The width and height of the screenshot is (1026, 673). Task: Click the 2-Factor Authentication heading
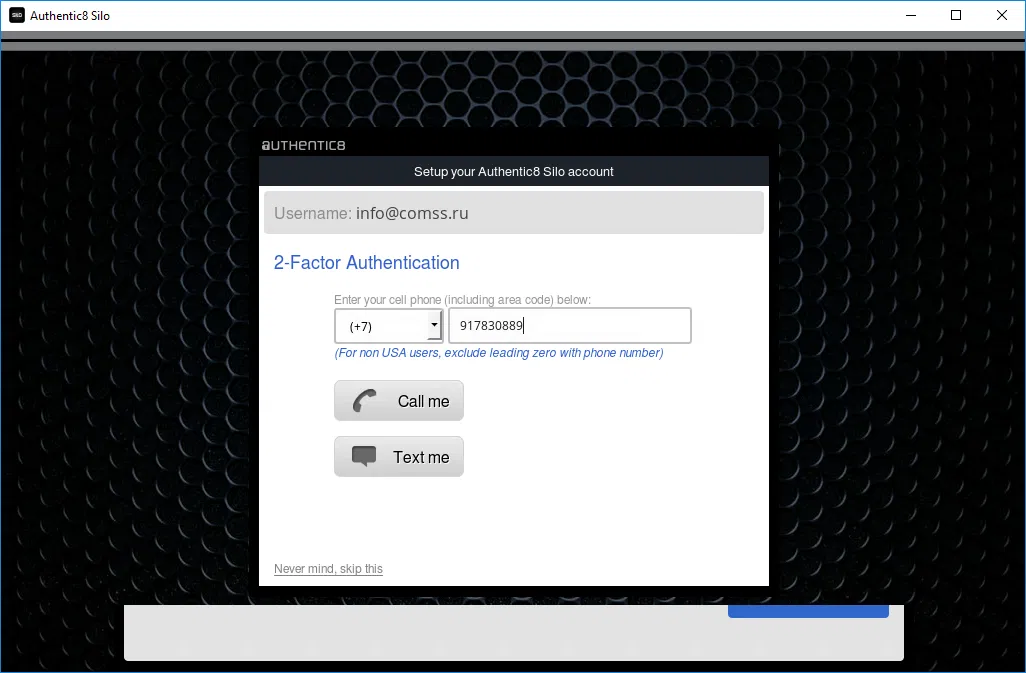pos(366,262)
